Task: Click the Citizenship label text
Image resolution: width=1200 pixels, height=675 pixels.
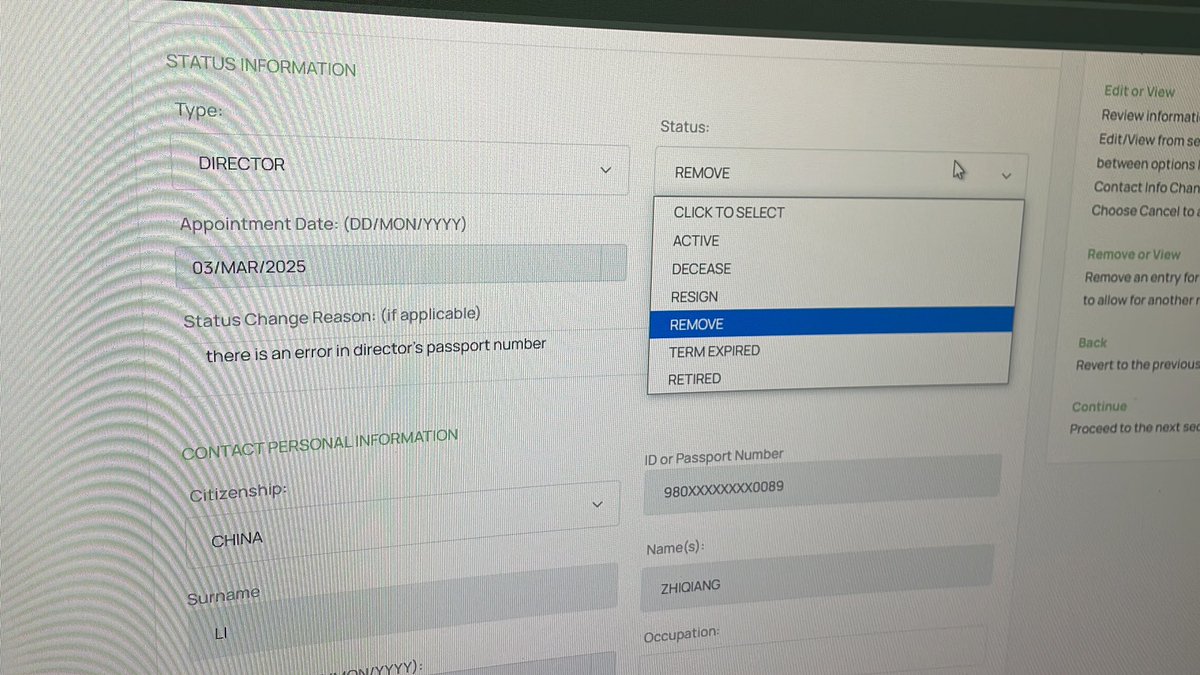Action: click(238, 492)
